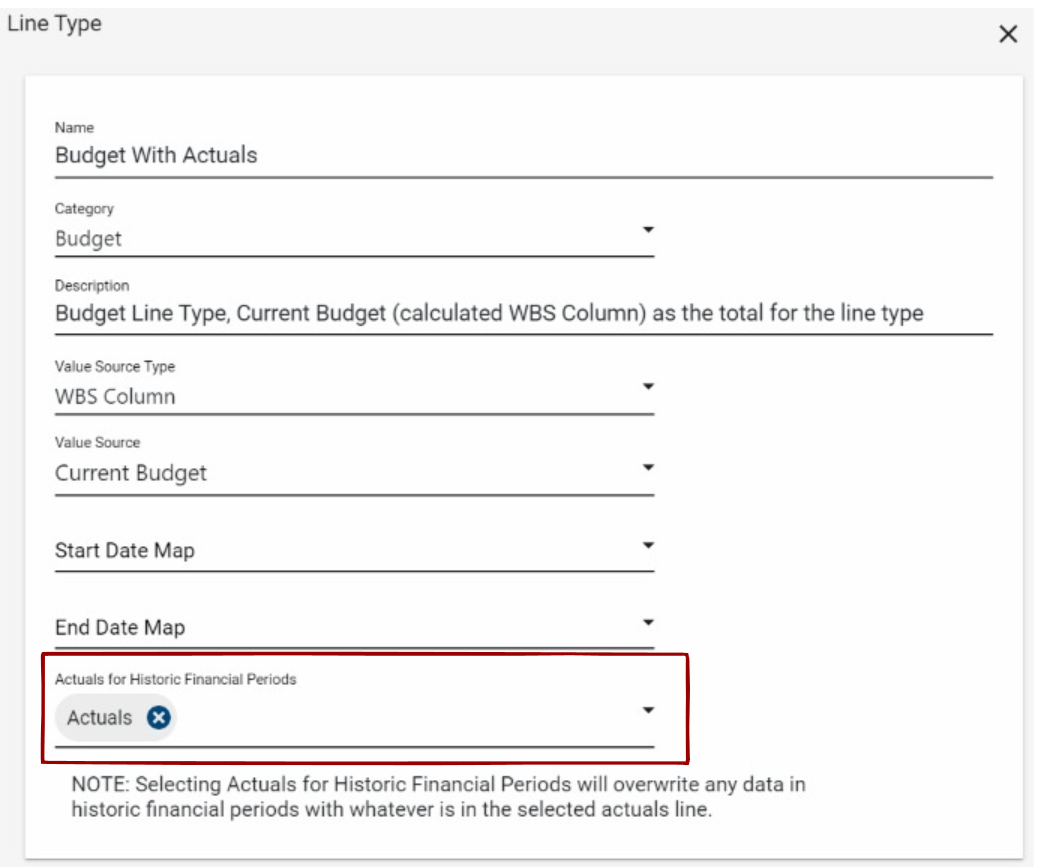The width and height of the screenshot is (1039, 867).
Task: Select the Actuals chip
Action: pos(100,717)
